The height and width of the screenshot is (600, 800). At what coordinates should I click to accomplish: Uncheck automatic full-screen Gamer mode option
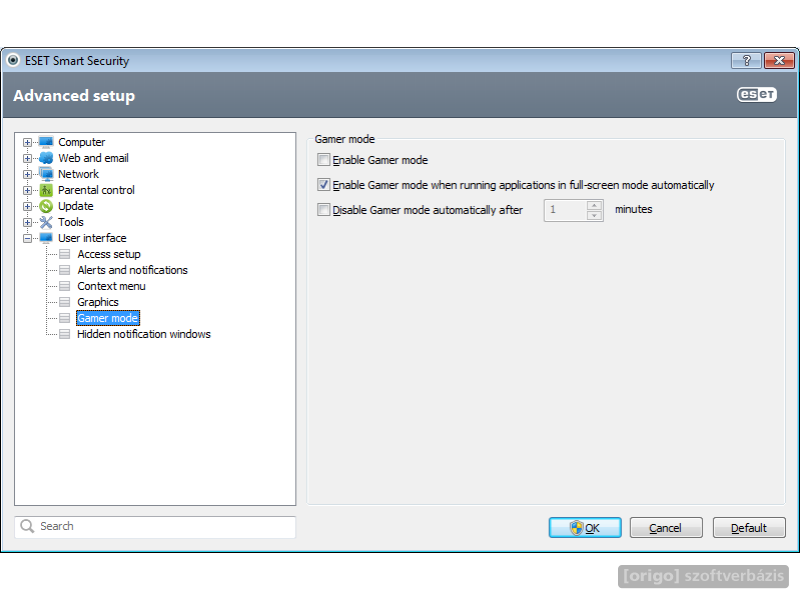(x=323, y=185)
